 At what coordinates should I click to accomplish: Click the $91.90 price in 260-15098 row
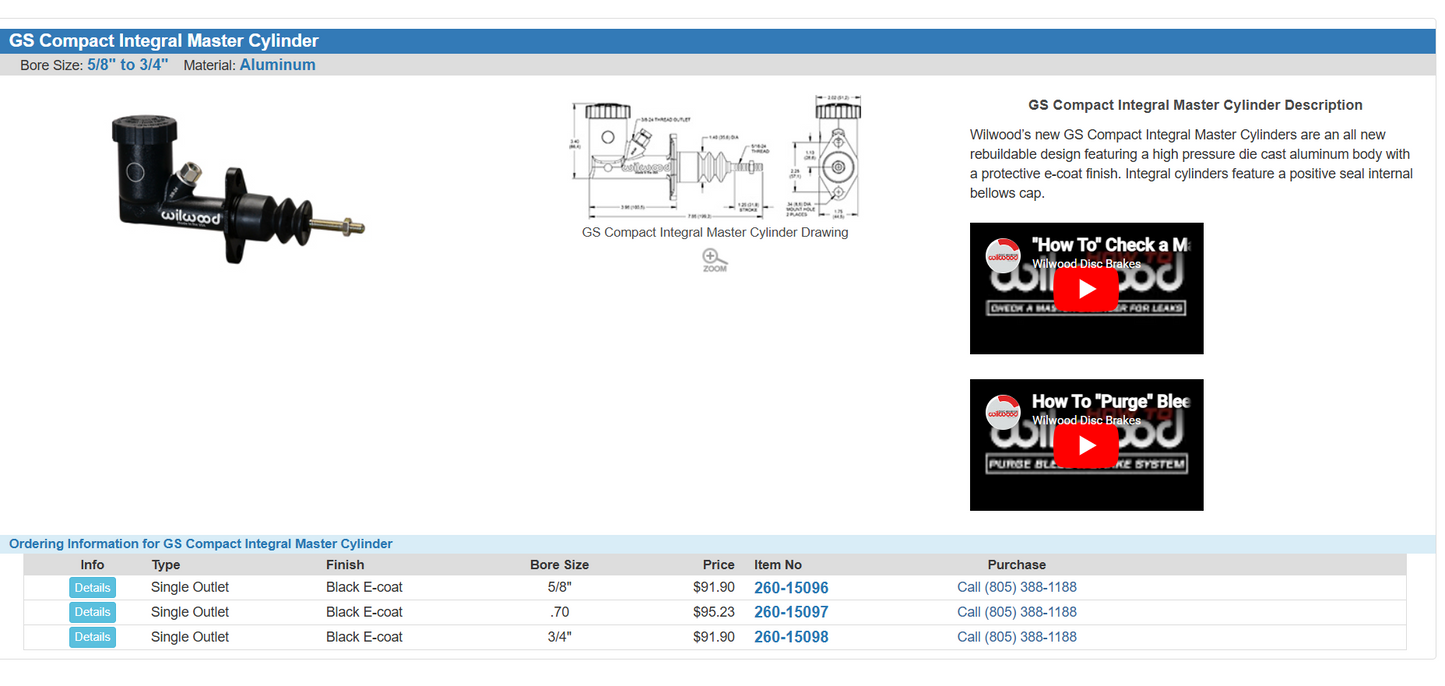point(714,637)
